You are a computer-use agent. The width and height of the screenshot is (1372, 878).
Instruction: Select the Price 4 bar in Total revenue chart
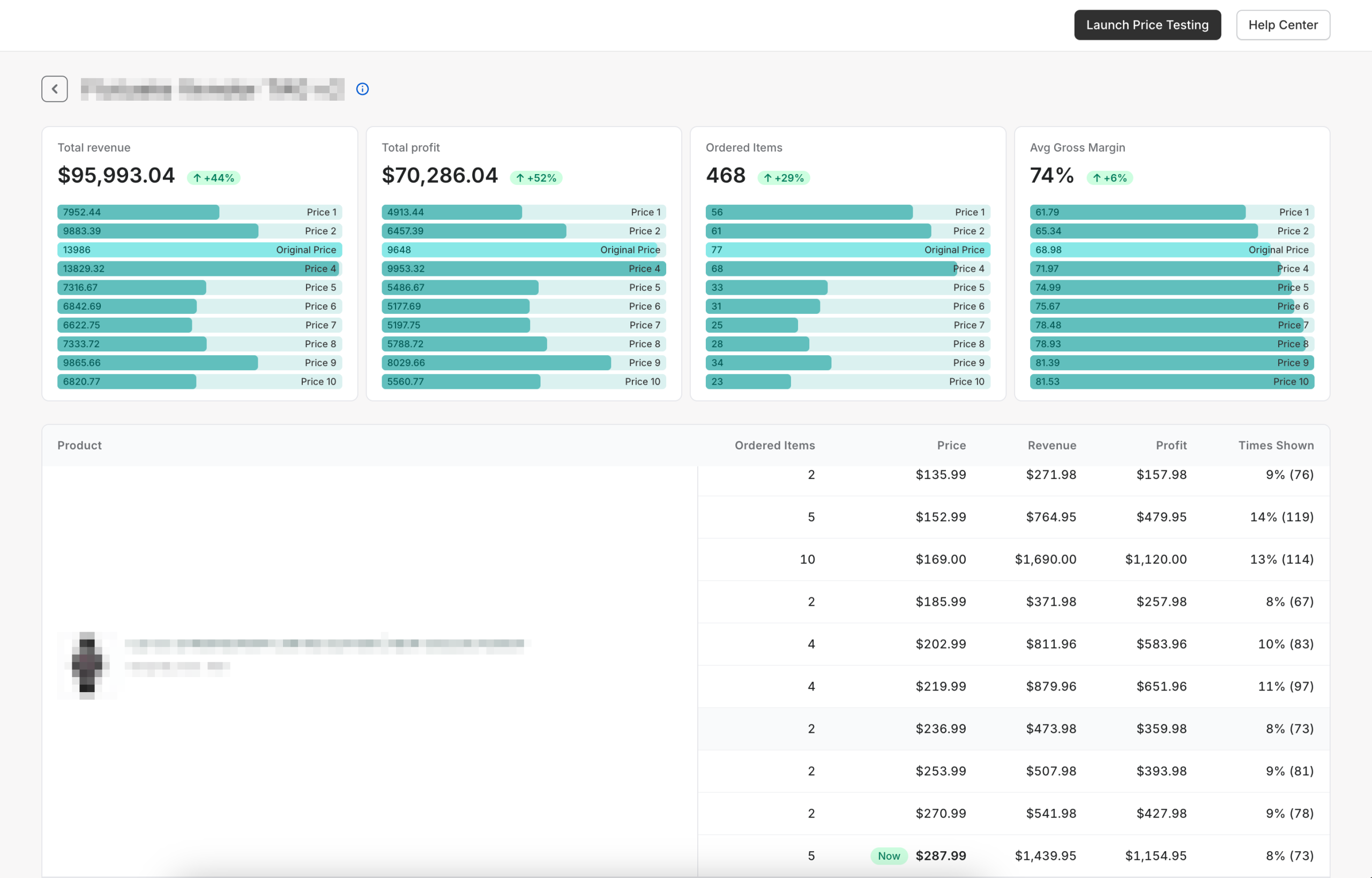click(x=199, y=268)
